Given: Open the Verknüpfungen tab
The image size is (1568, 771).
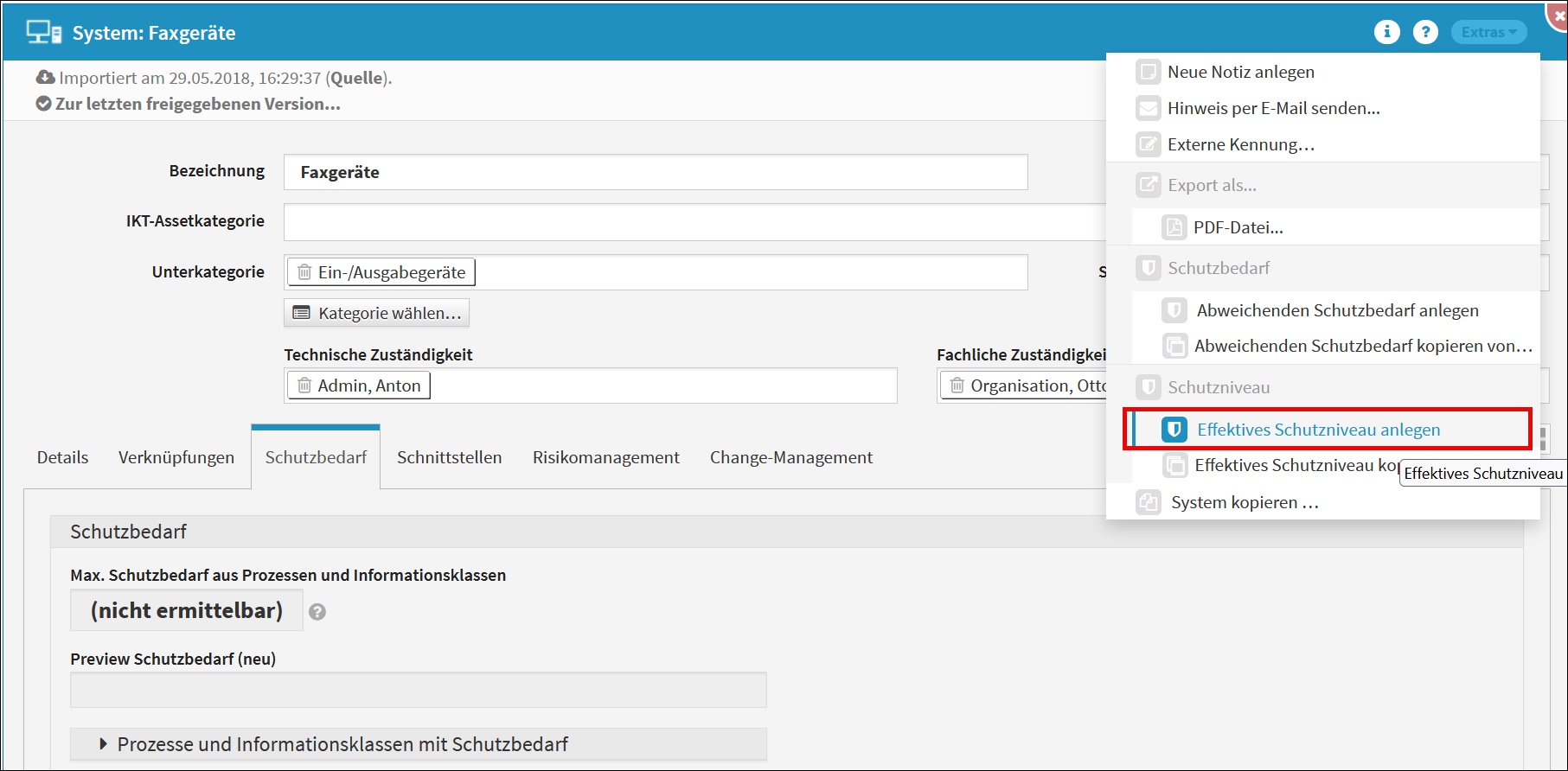Looking at the screenshot, I should click(176, 457).
